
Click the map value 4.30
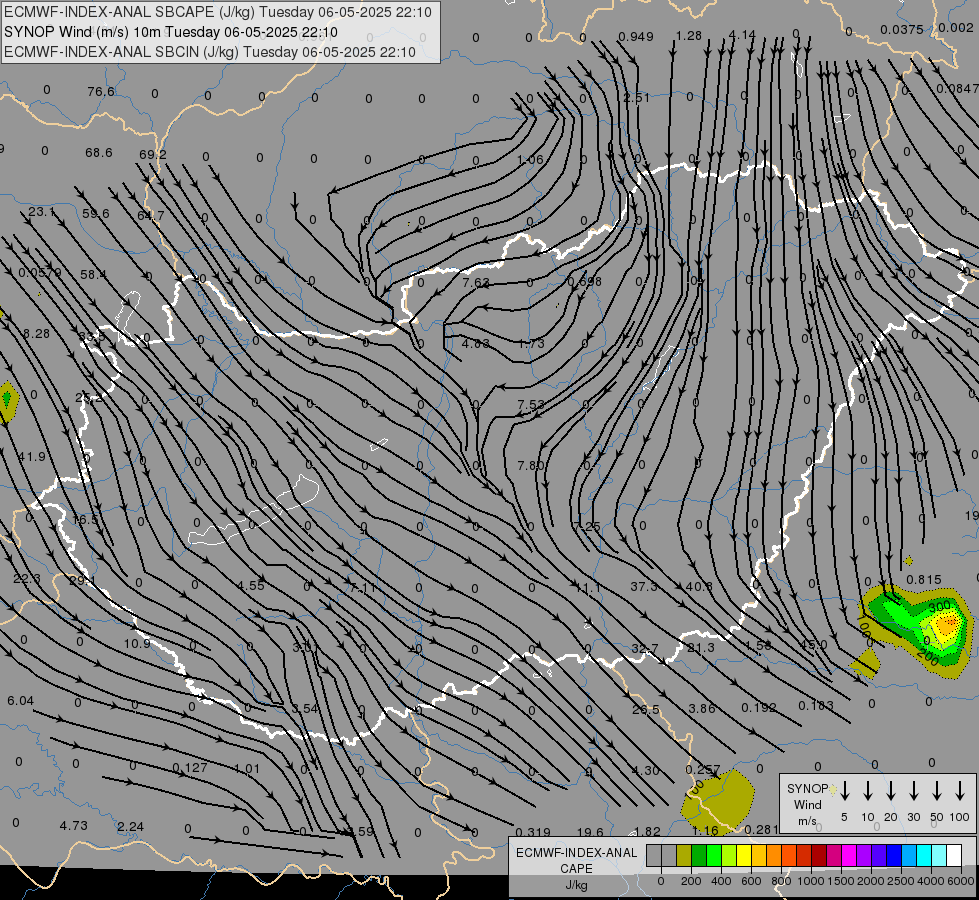point(645,771)
